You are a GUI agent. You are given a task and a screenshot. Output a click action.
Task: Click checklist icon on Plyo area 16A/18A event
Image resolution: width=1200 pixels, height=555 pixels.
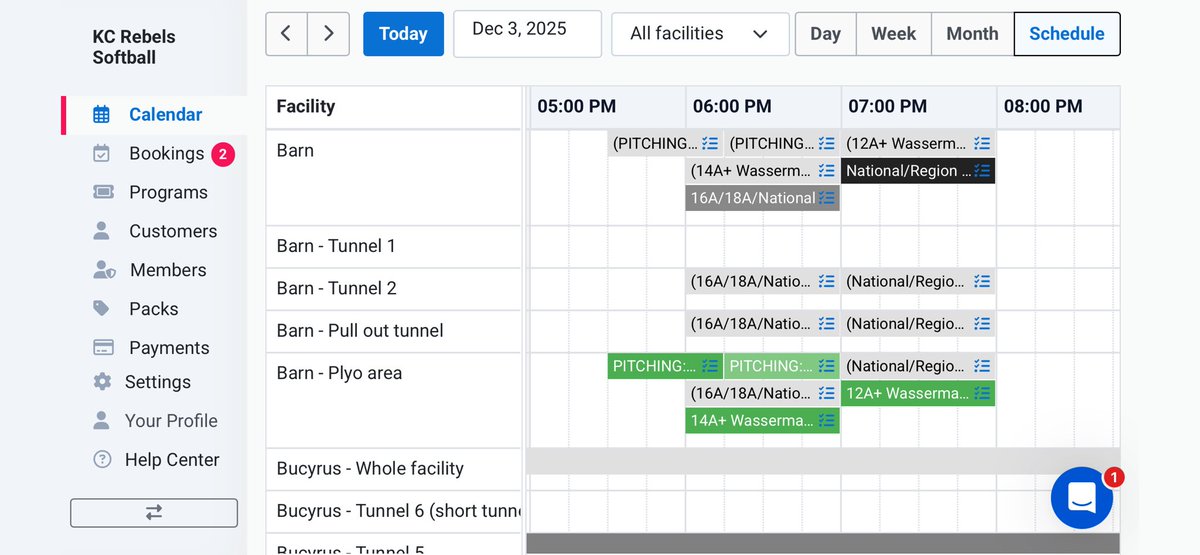tap(826, 393)
